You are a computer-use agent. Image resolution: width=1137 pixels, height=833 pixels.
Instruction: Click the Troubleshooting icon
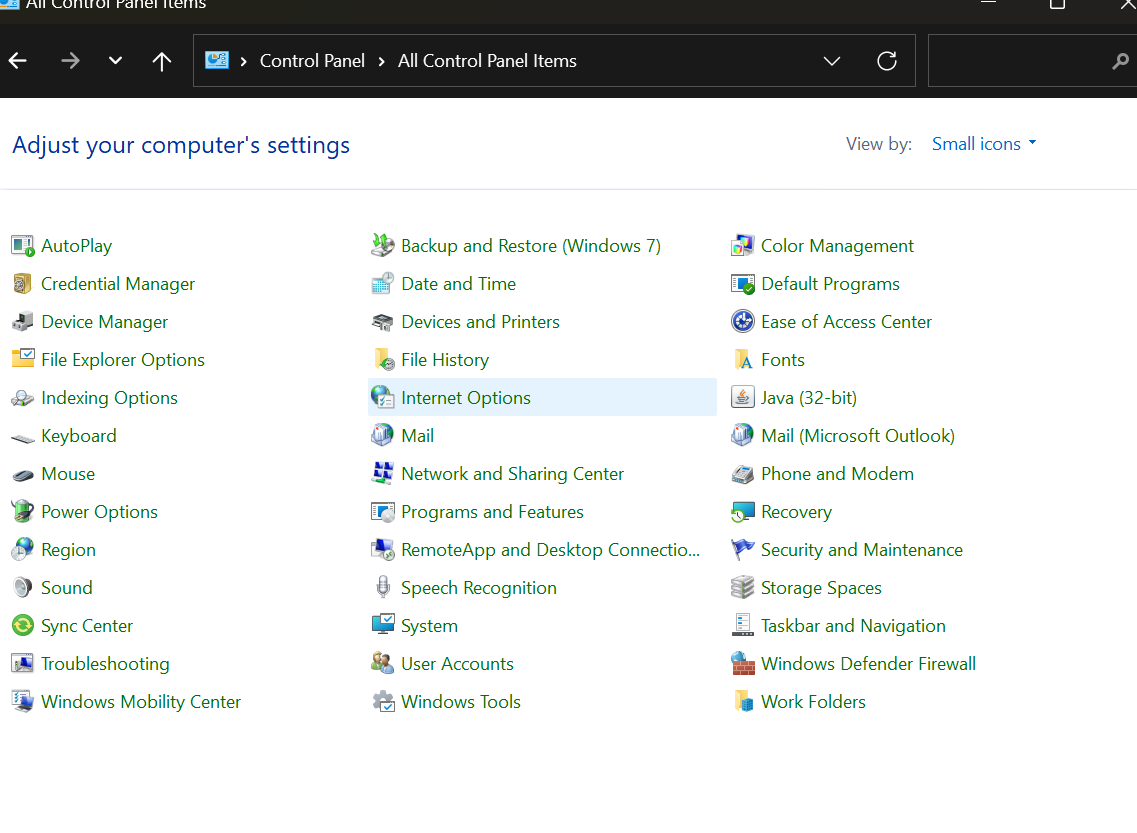pos(22,663)
